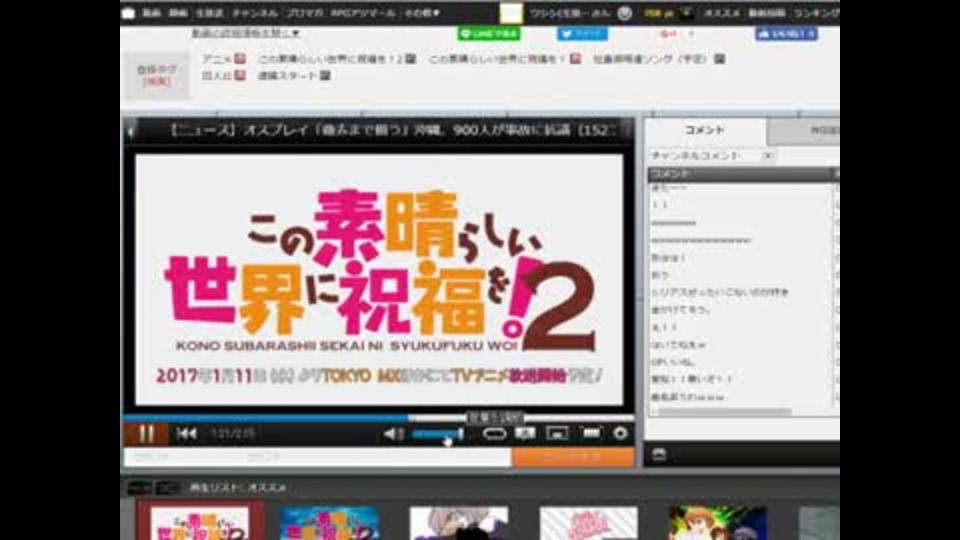Open player settings gear icon
The height and width of the screenshot is (540, 960).
620,433
